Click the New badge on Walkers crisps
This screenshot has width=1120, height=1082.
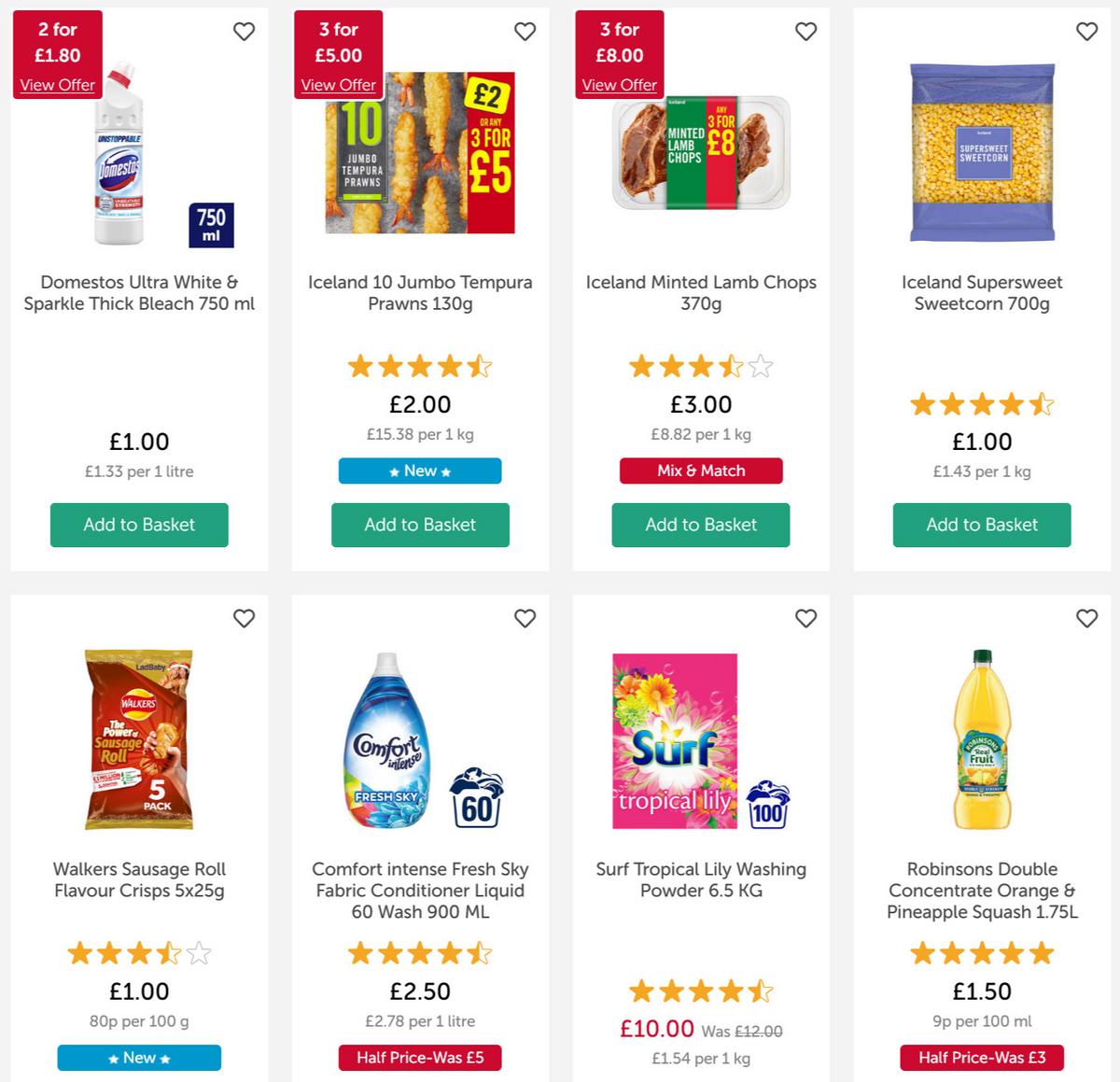(138, 1058)
